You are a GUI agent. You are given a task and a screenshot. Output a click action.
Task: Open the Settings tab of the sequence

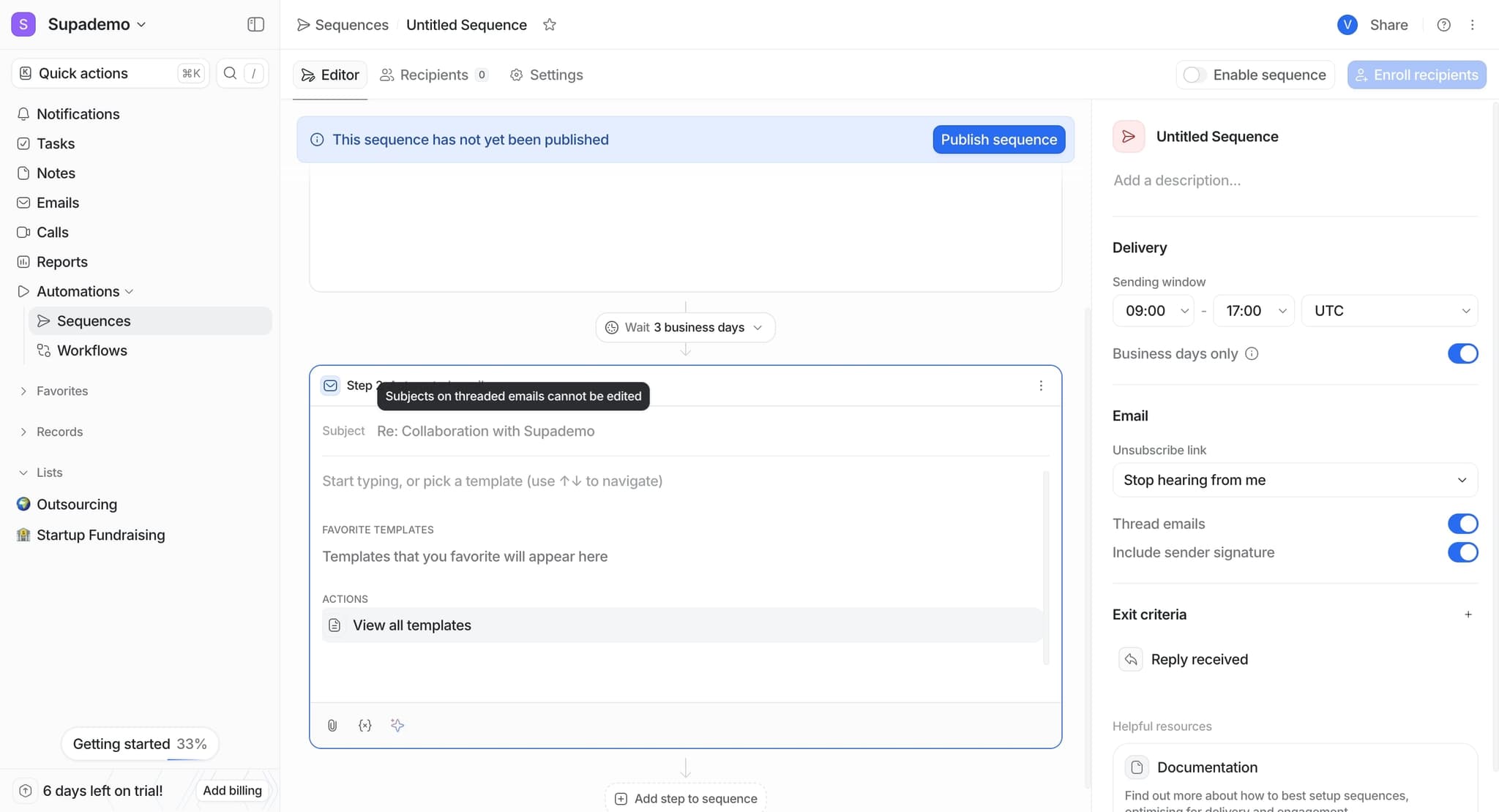[546, 75]
